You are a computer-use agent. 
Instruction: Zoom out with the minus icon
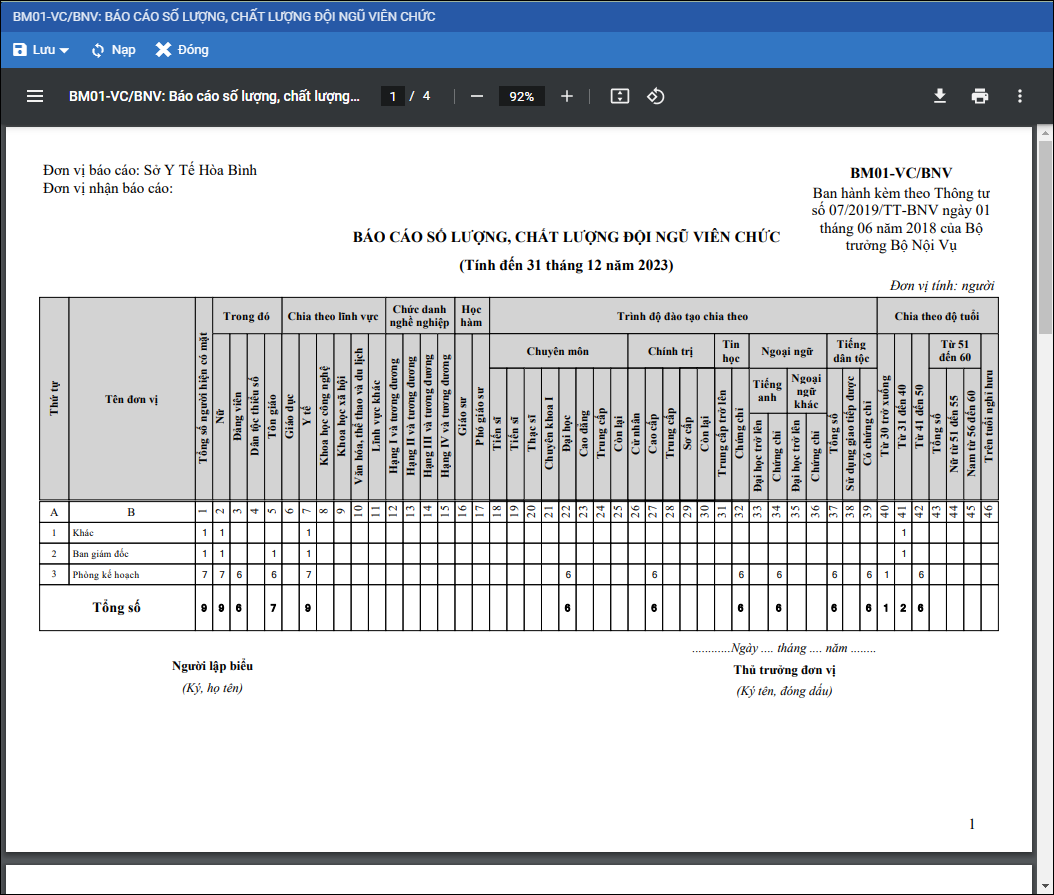click(x=477, y=96)
